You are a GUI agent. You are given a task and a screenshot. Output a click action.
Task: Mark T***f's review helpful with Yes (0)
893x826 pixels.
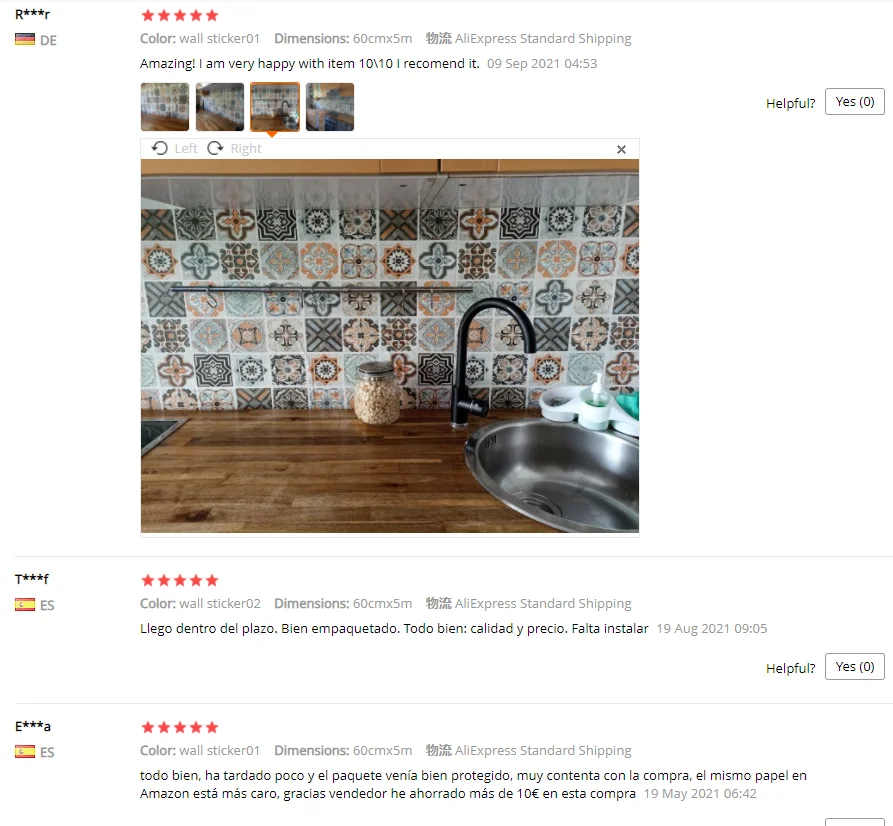tap(854, 667)
